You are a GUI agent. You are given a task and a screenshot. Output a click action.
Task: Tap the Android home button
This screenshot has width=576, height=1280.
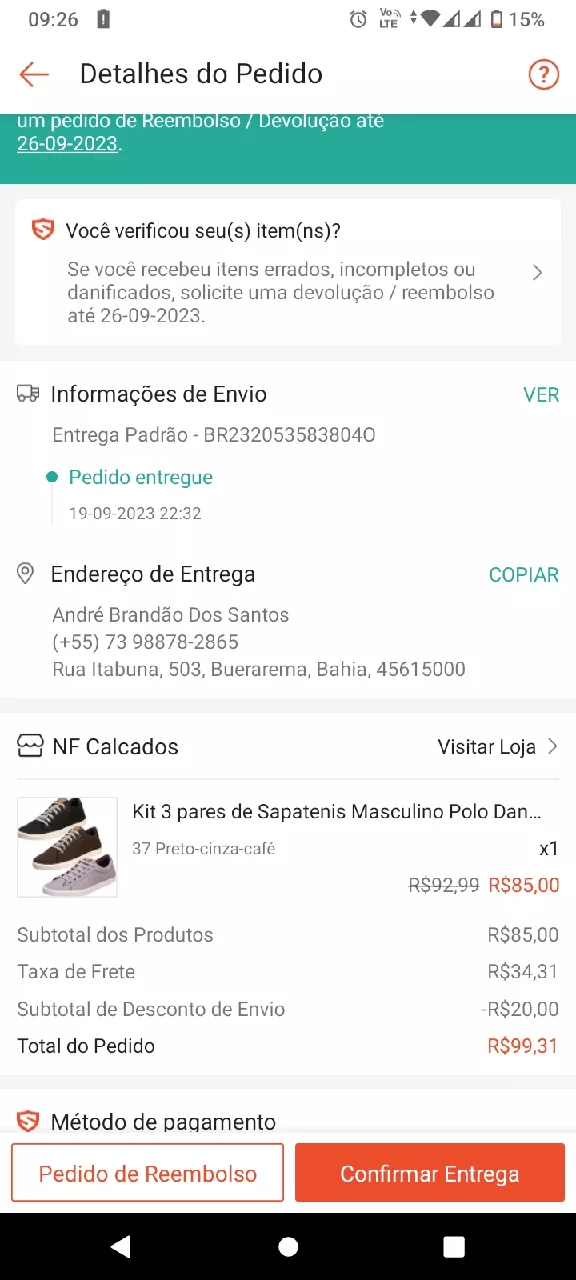point(288,1246)
